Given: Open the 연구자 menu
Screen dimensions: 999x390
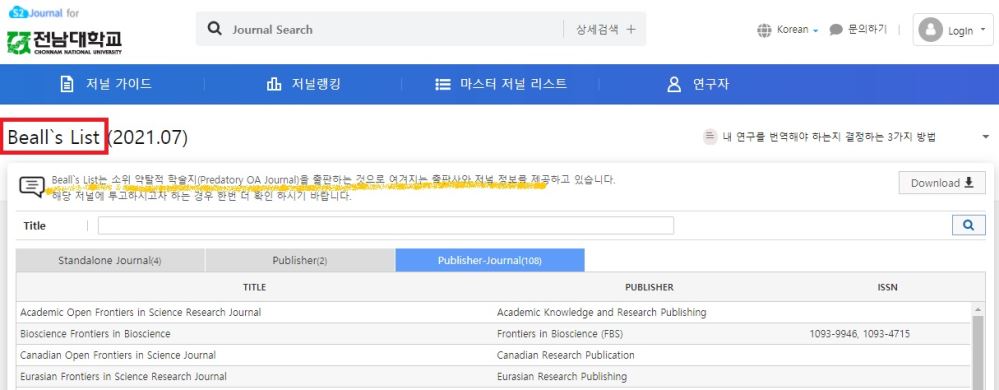Looking at the screenshot, I should [710, 84].
